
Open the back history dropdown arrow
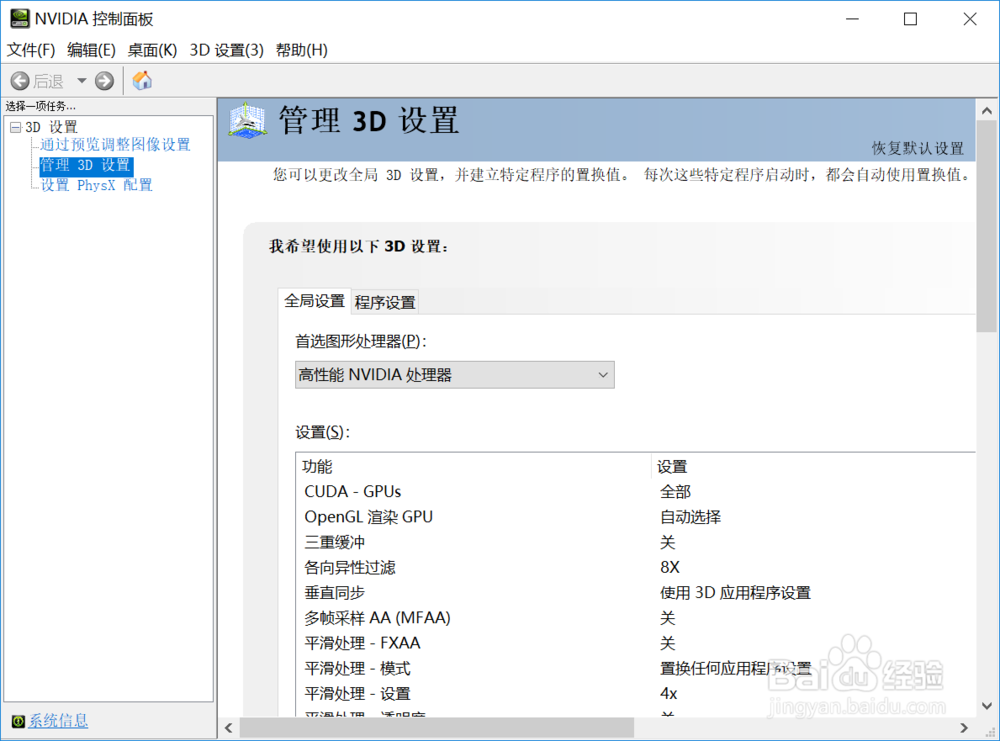pos(82,81)
